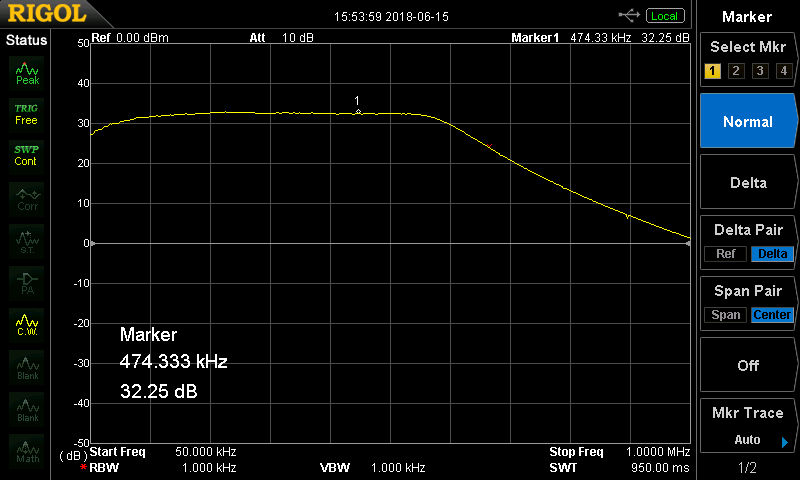Select marker number 3
Viewport: 800px width, 480px height.
[760, 71]
